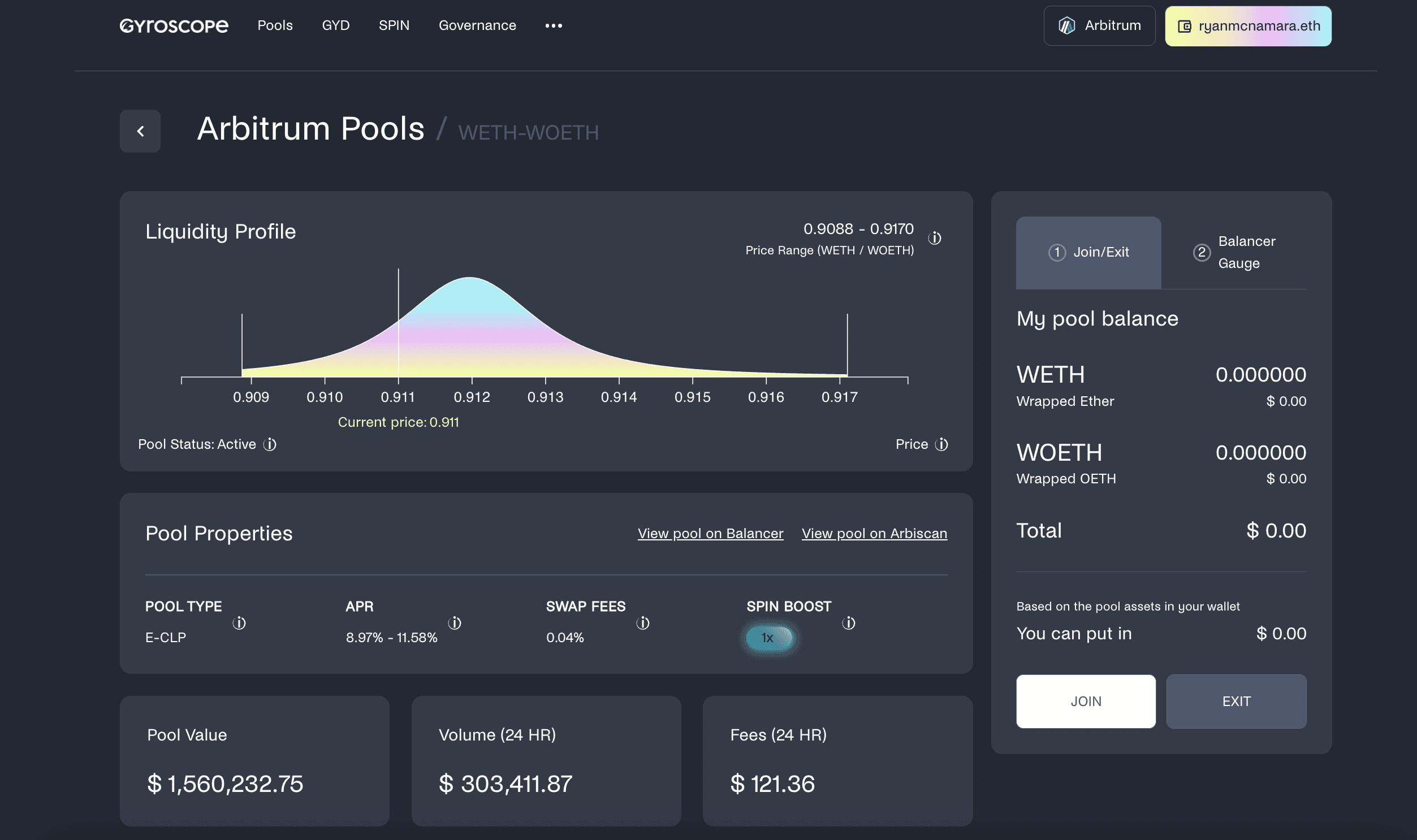Click the Volume (24 HR) amount $ 303,411.87
The width and height of the screenshot is (1417, 840).
[506, 784]
